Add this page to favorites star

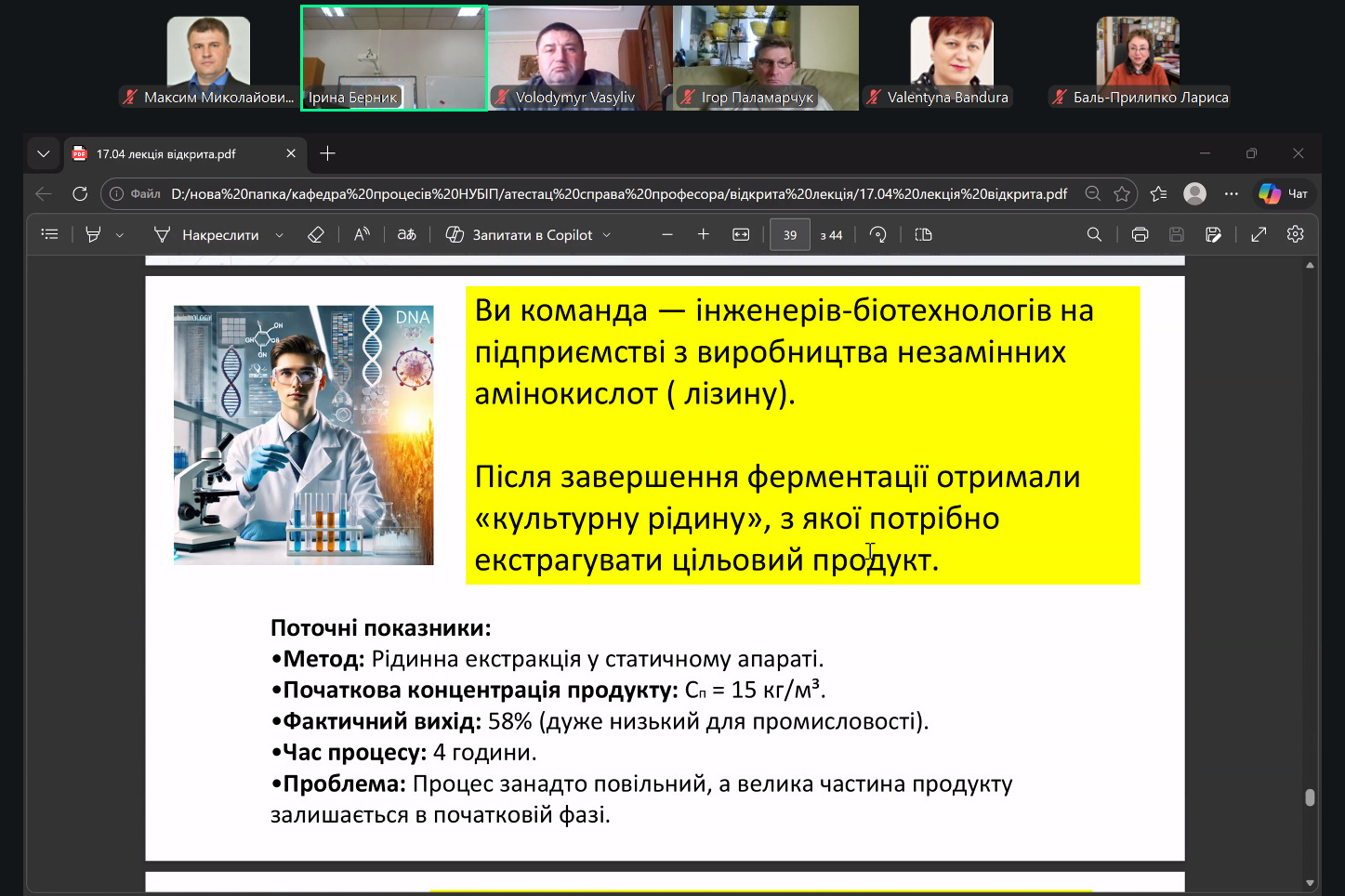tap(1122, 194)
